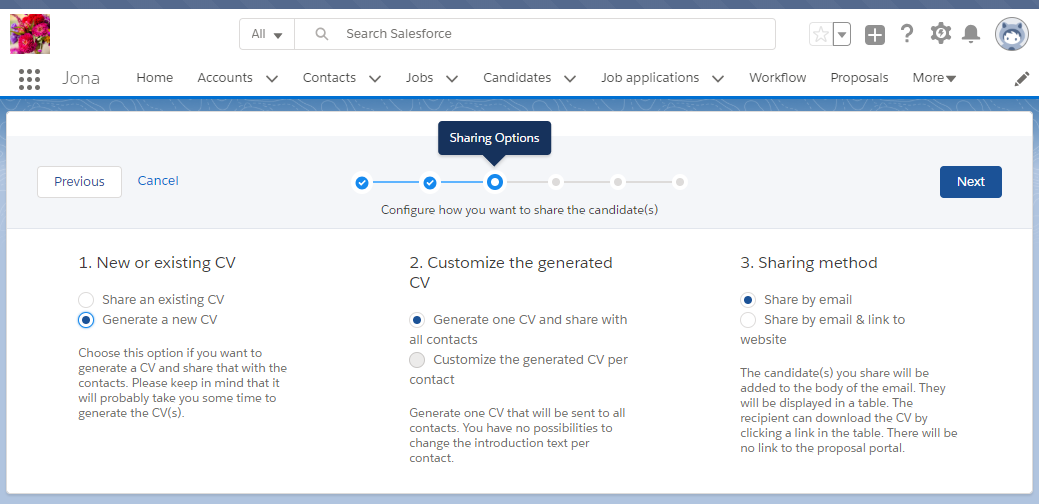This screenshot has height=504, width=1039.
Task: Choose Customize the generated CV per contact
Action: coord(417,360)
